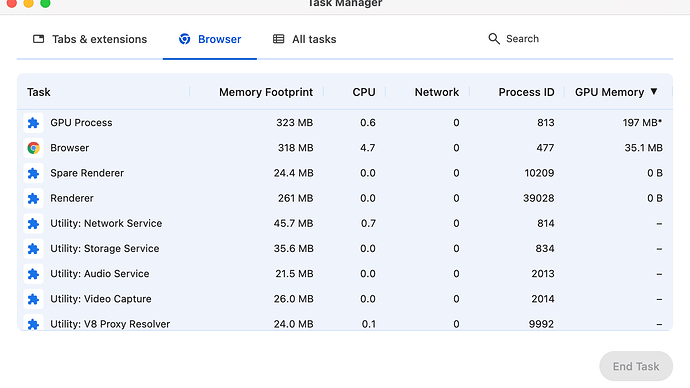
Task: Click the 197 MB* GPU memory value
Action: coord(642,123)
